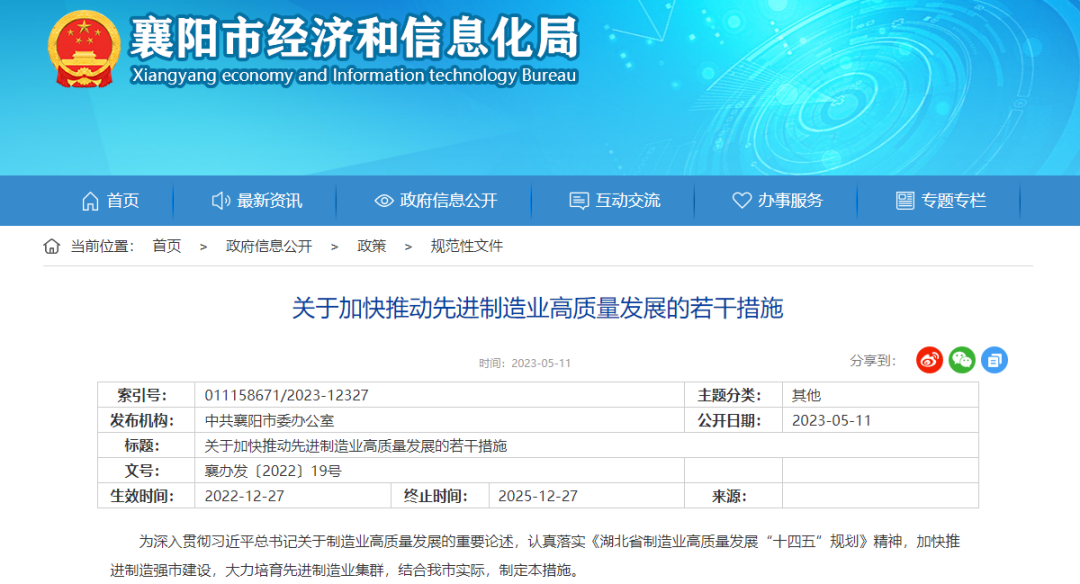Go to 政策 in breadcrumb
The width and height of the screenshot is (1080, 584).
click(371, 247)
